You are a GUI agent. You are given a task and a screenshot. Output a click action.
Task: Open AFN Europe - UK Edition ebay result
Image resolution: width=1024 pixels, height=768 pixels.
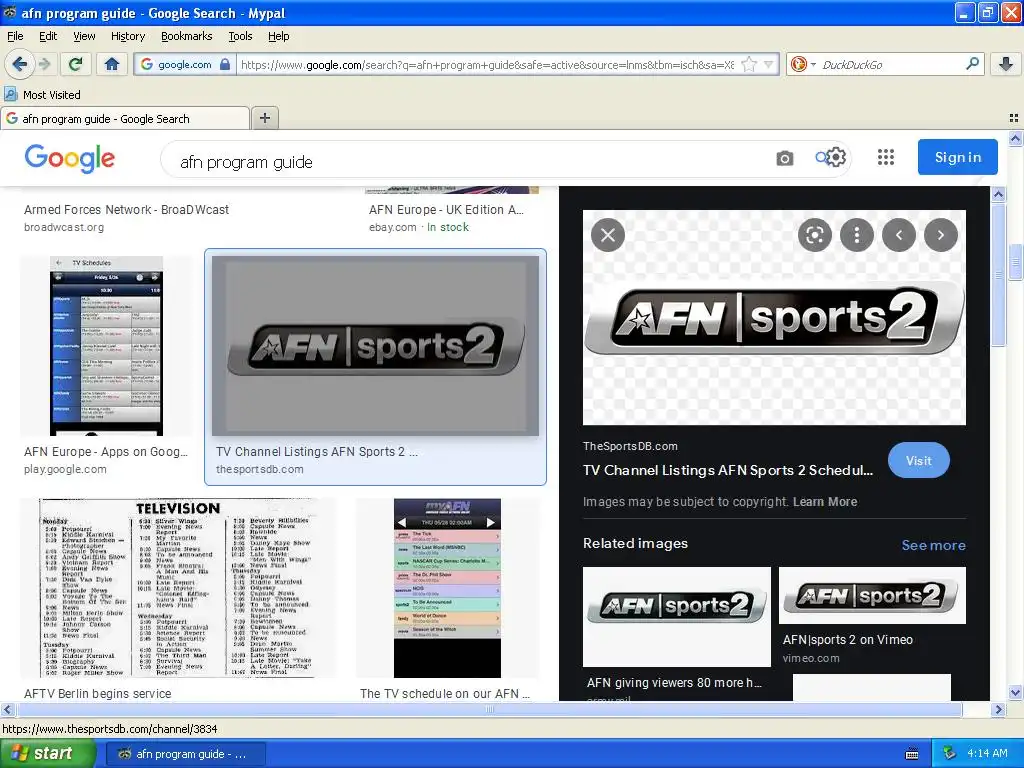tap(446, 210)
